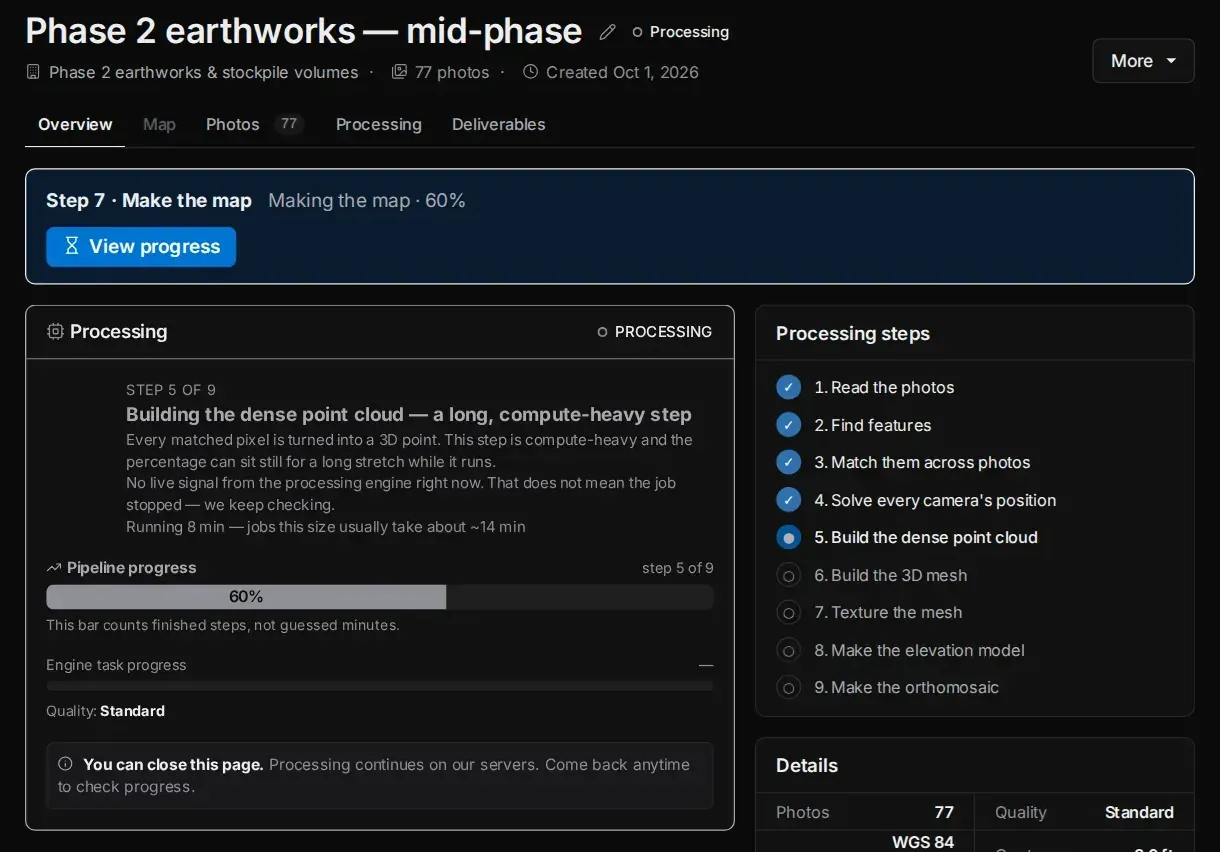
Task: Click the "Running 8 min" time estimate line
Action: [x=326, y=527]
